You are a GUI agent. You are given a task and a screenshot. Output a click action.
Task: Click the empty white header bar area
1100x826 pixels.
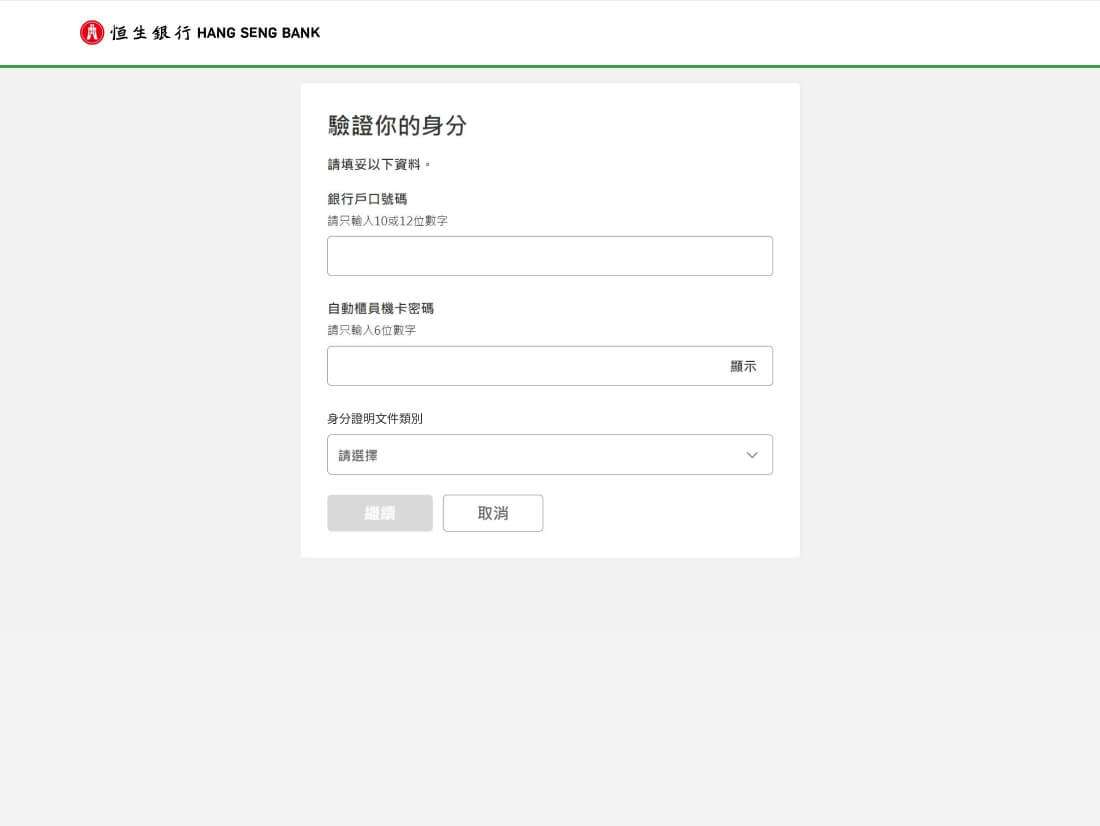(700, 33)
